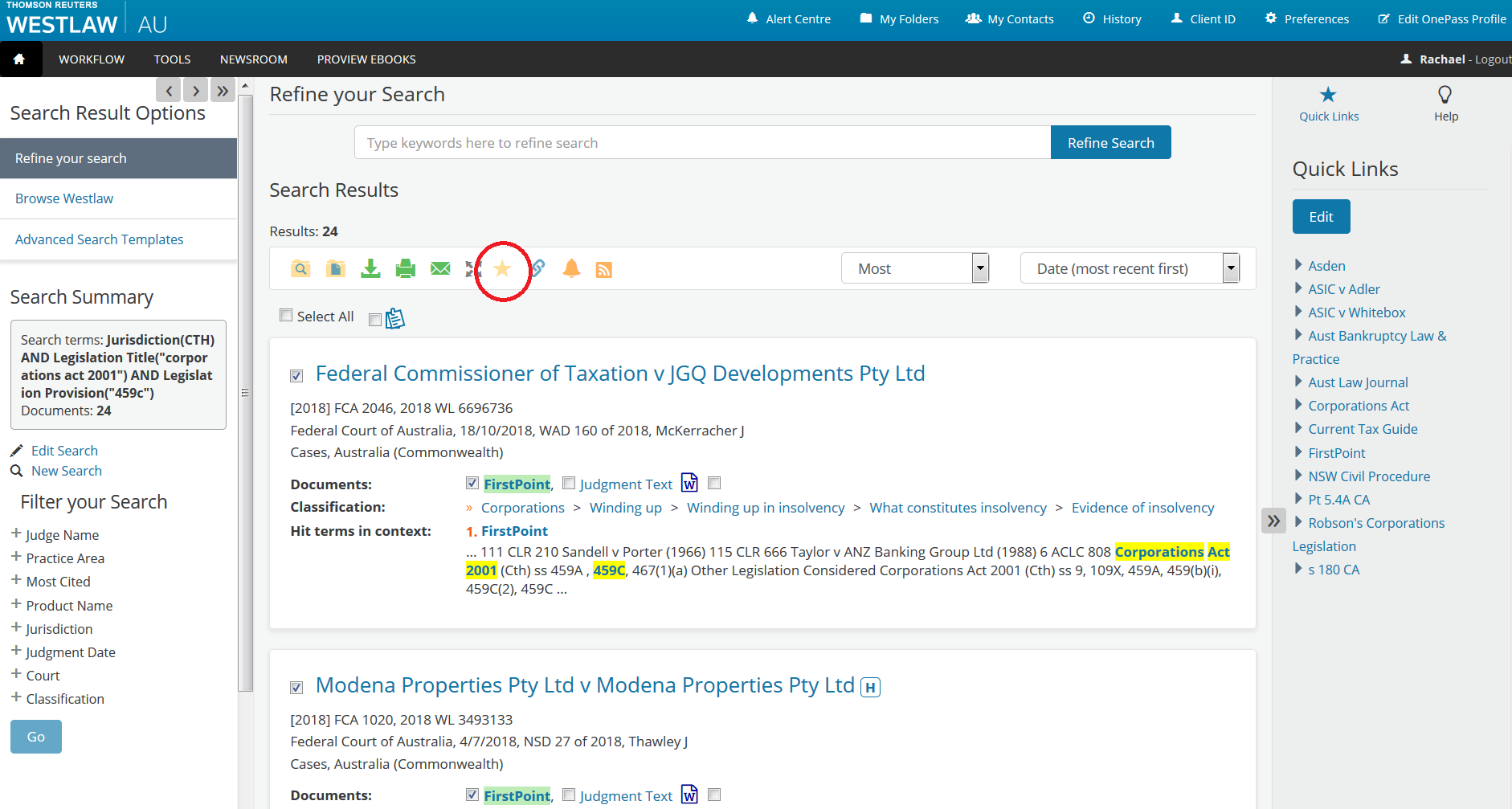Open Word document icon for Federal Commissioner of Taxation
This screenshot has width=1512, height=809.
689,483
